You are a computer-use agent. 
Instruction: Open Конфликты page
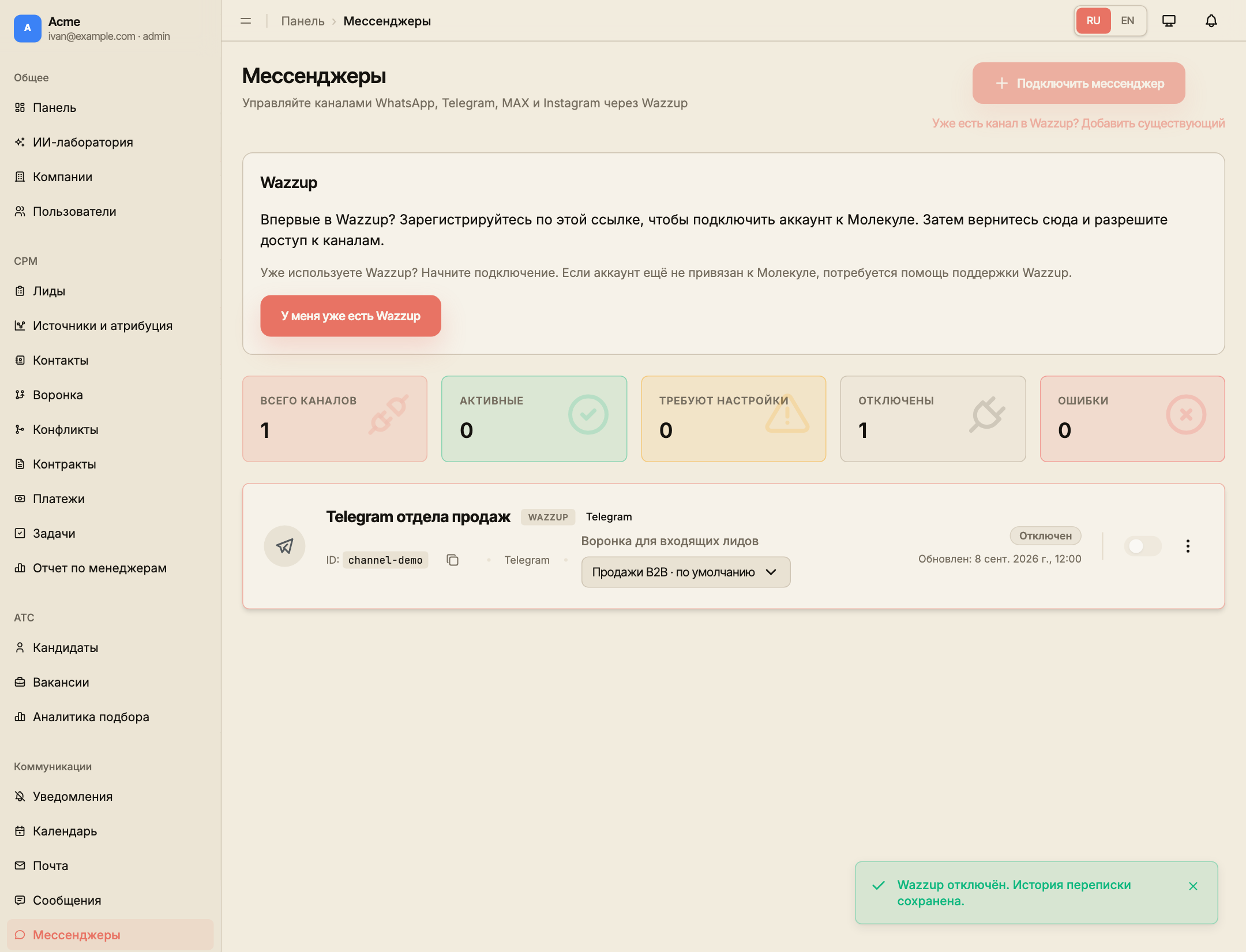[110, 429]
